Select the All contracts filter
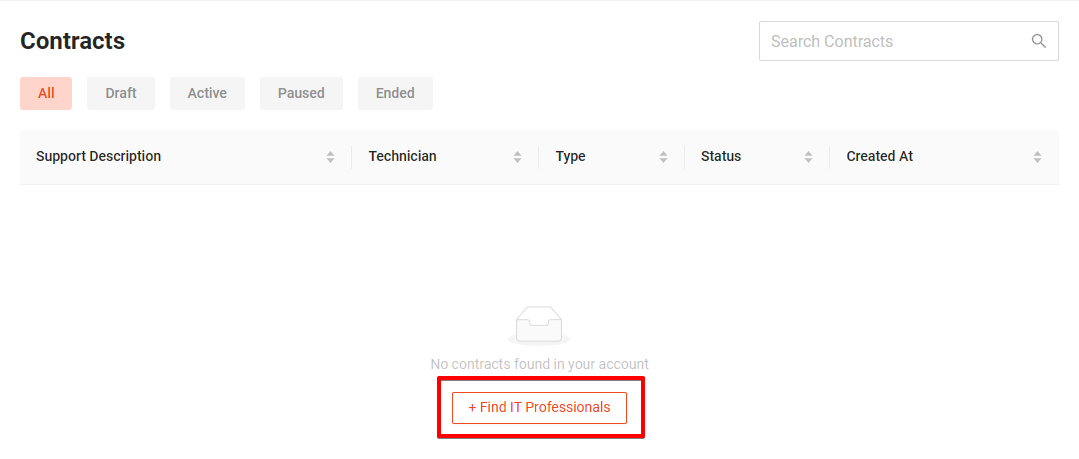 pyautogui.click(x=46, y=94)
